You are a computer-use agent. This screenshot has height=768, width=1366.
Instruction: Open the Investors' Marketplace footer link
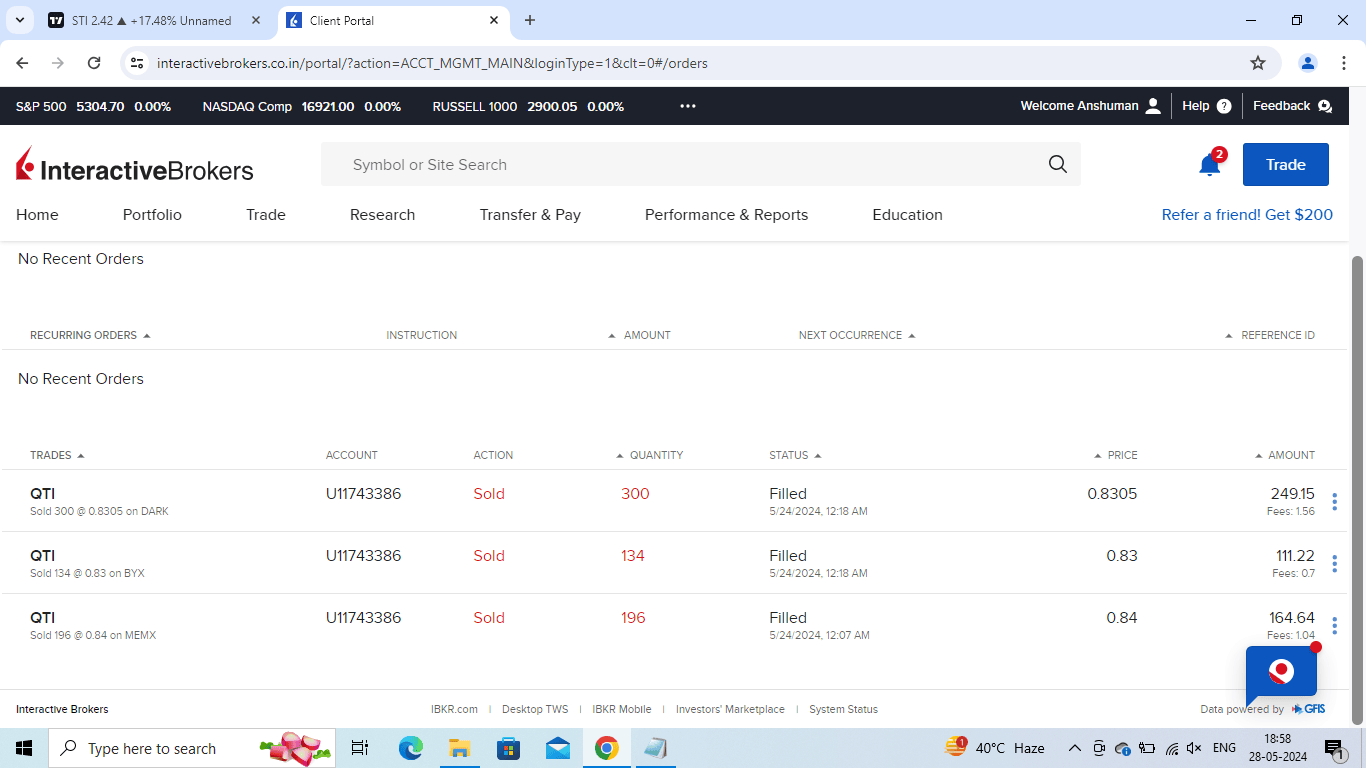point(730,709)
